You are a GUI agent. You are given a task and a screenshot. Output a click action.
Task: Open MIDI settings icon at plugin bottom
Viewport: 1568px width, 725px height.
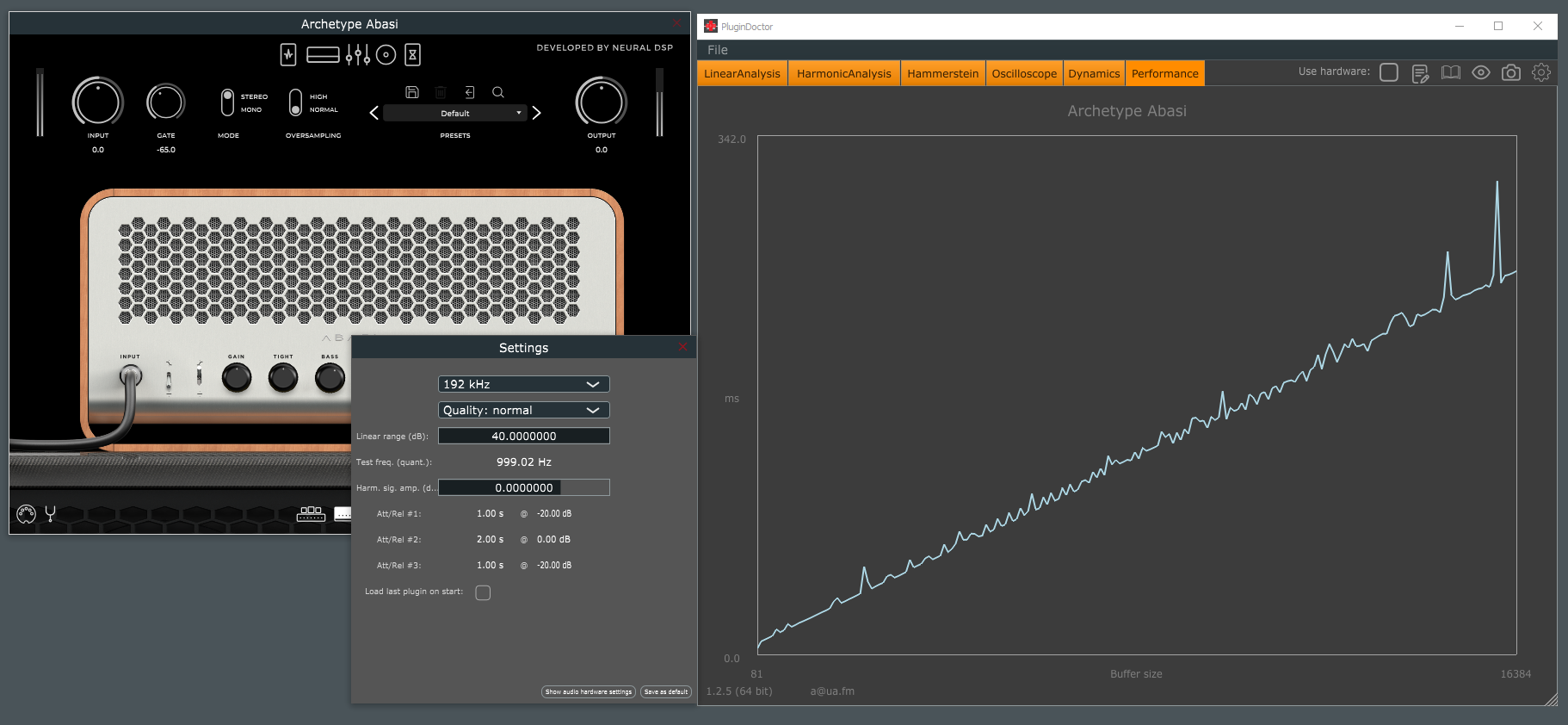26,514
